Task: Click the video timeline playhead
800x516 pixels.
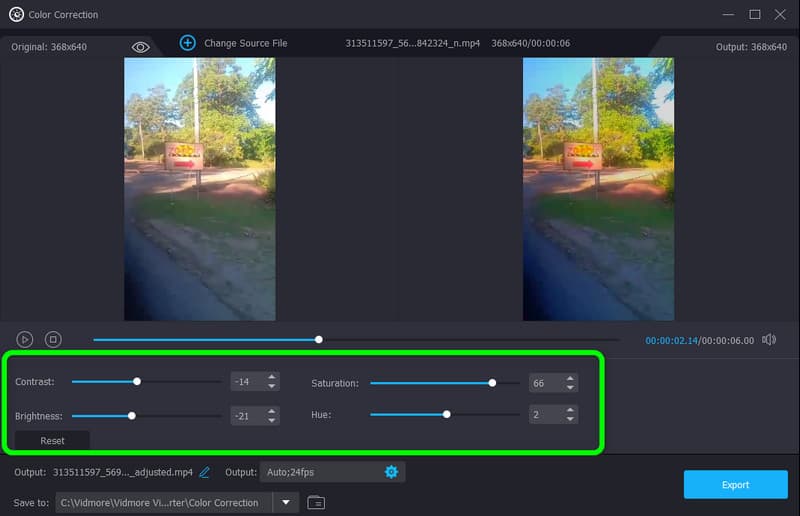Action: click(319, 340)
